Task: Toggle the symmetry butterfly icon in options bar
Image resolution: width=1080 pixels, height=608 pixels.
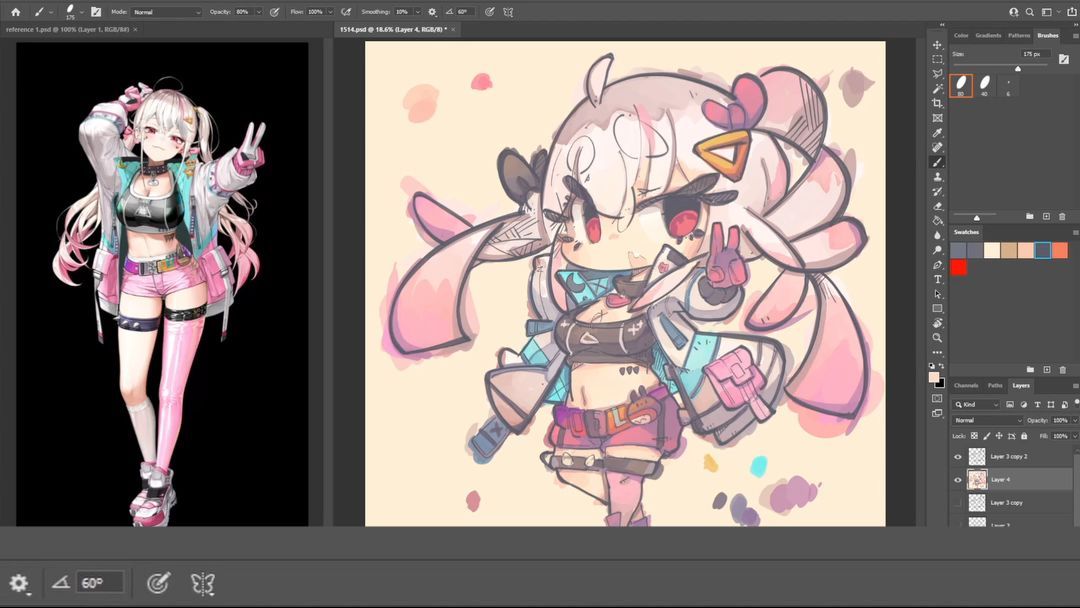Action: [508, 12]
